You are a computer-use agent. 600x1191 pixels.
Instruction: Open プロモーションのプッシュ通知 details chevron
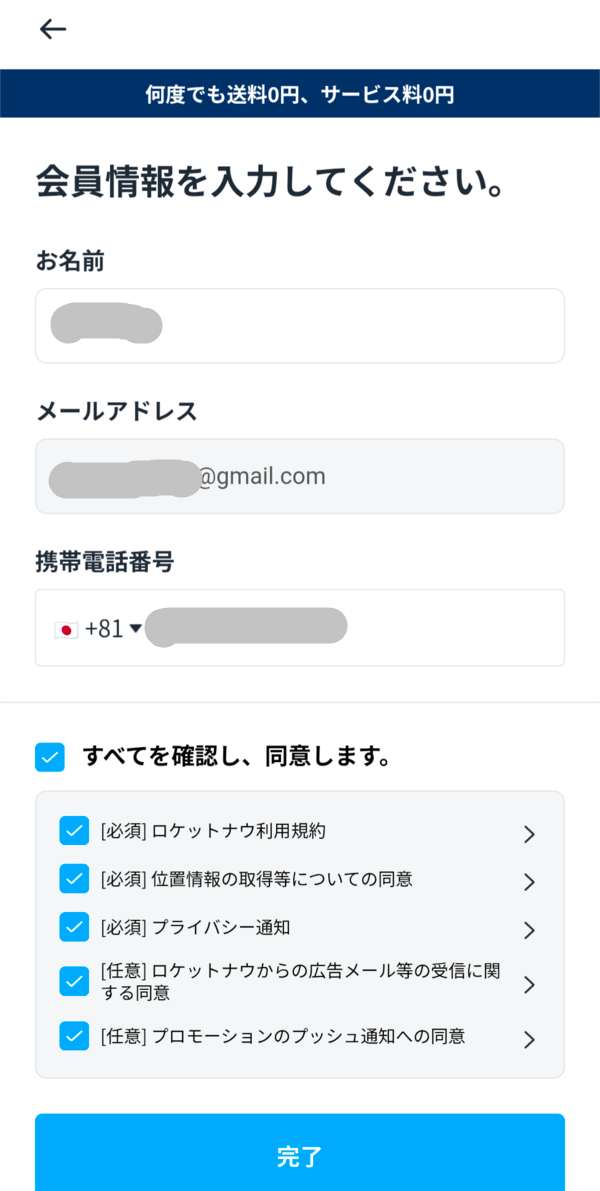529,1039
